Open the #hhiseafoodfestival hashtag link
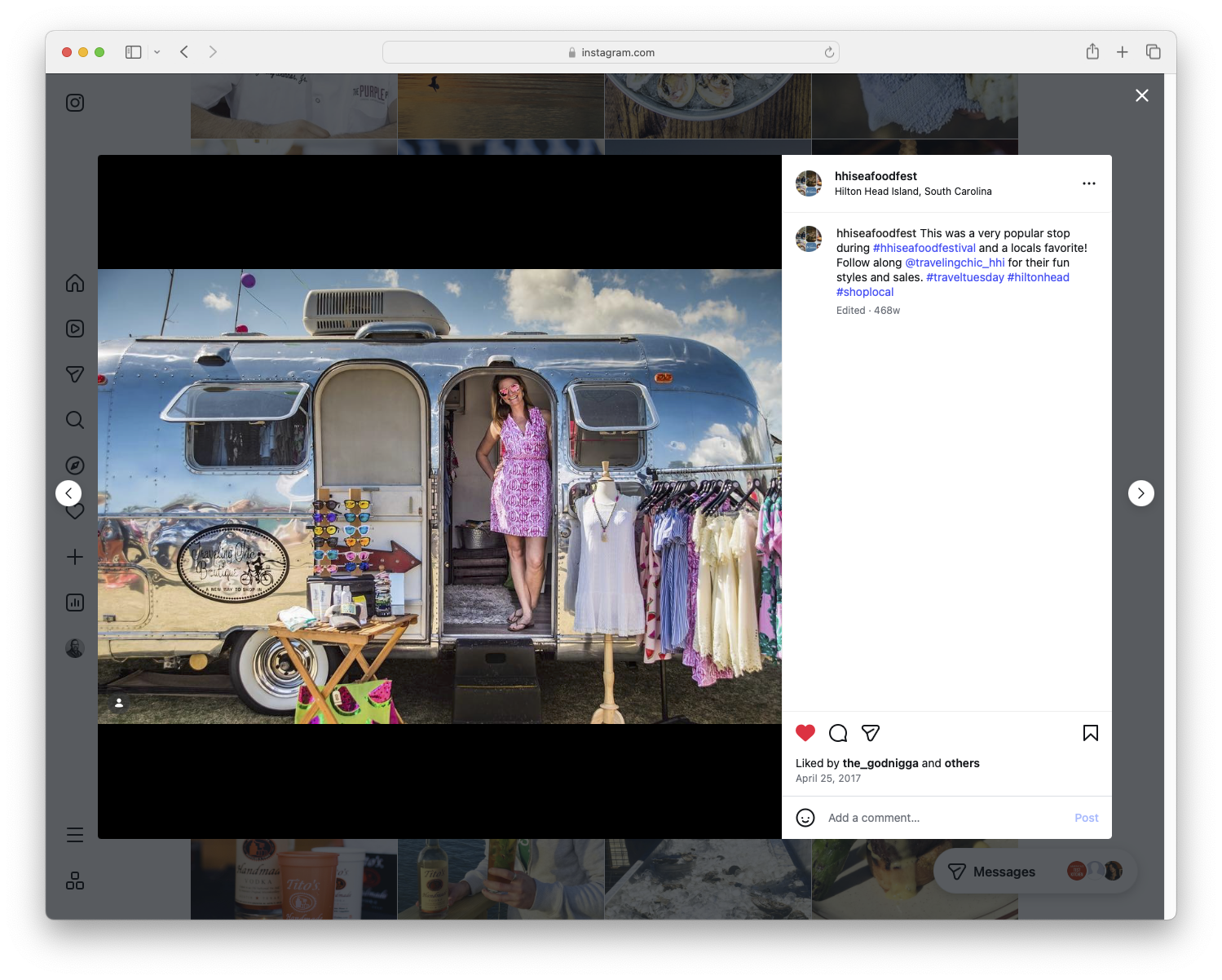The image size is (1222, 980). [924, 247]
